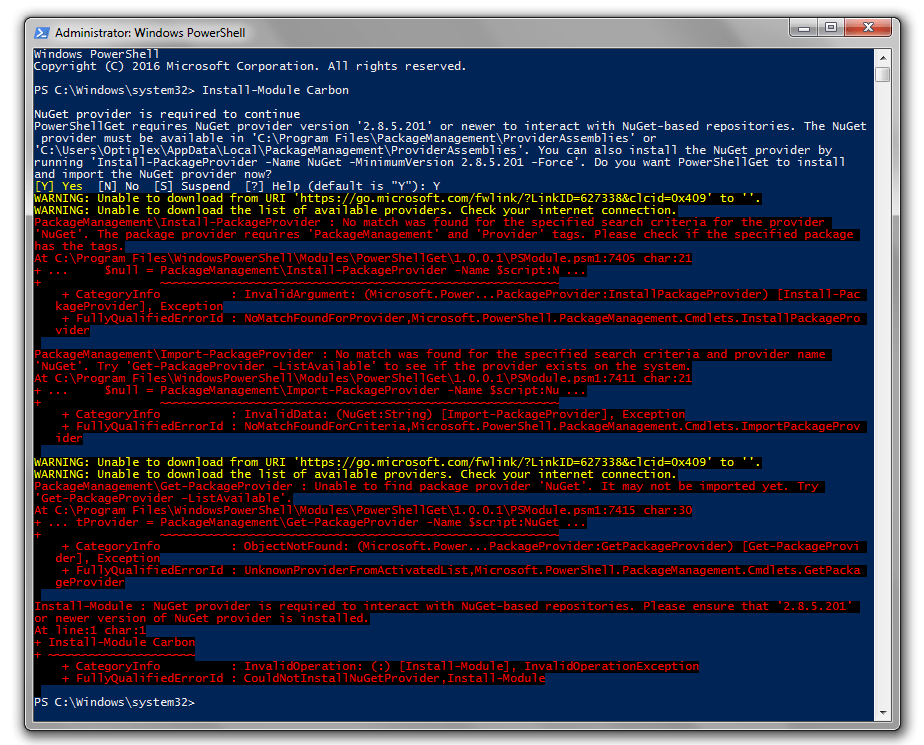
Task: Select the scrollbar up arrow
Action: pos(882,56)
